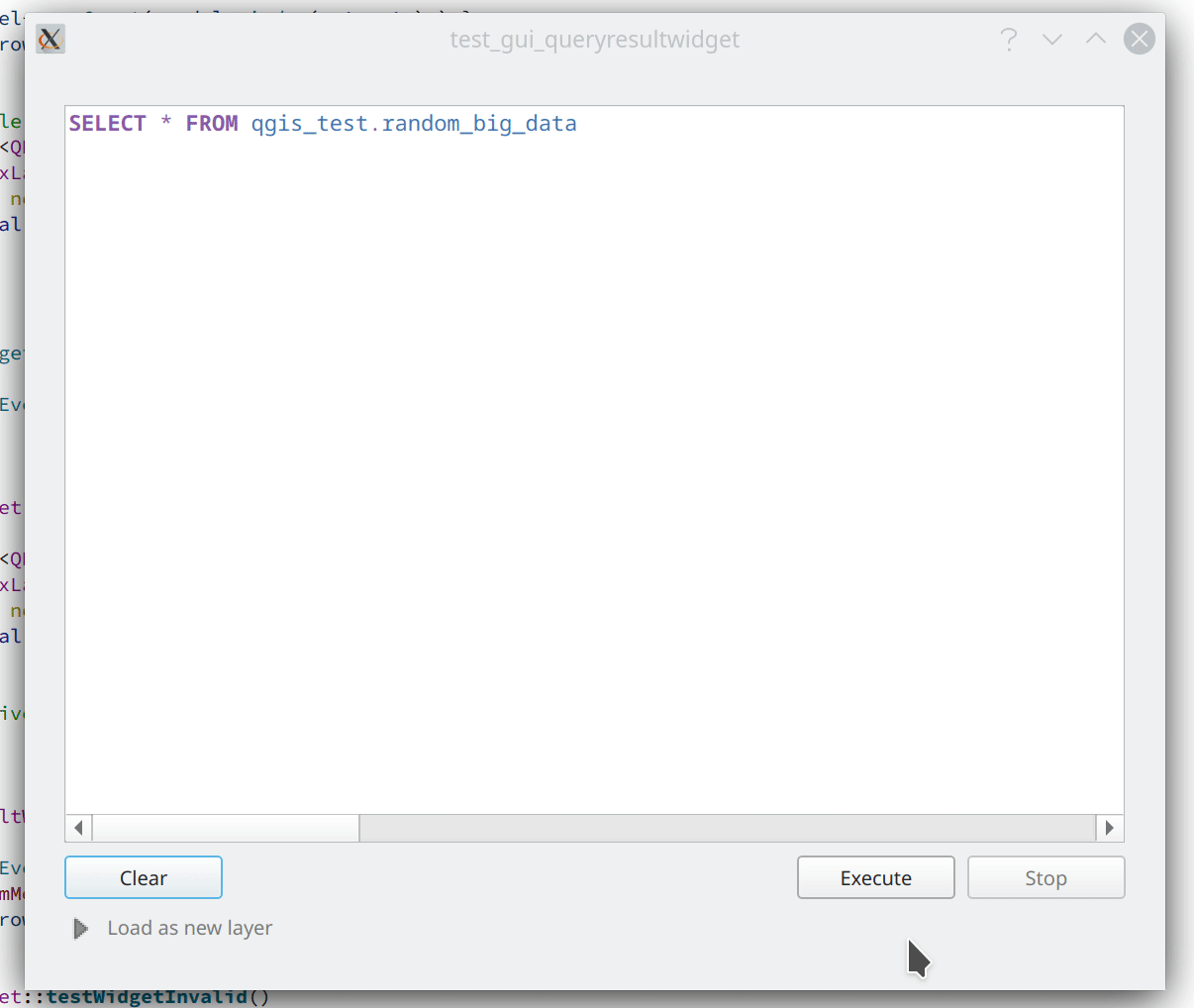Expand the Load as new layer triangle
The width and height of the screenshot is (1194, 1008).
(81, 929)
